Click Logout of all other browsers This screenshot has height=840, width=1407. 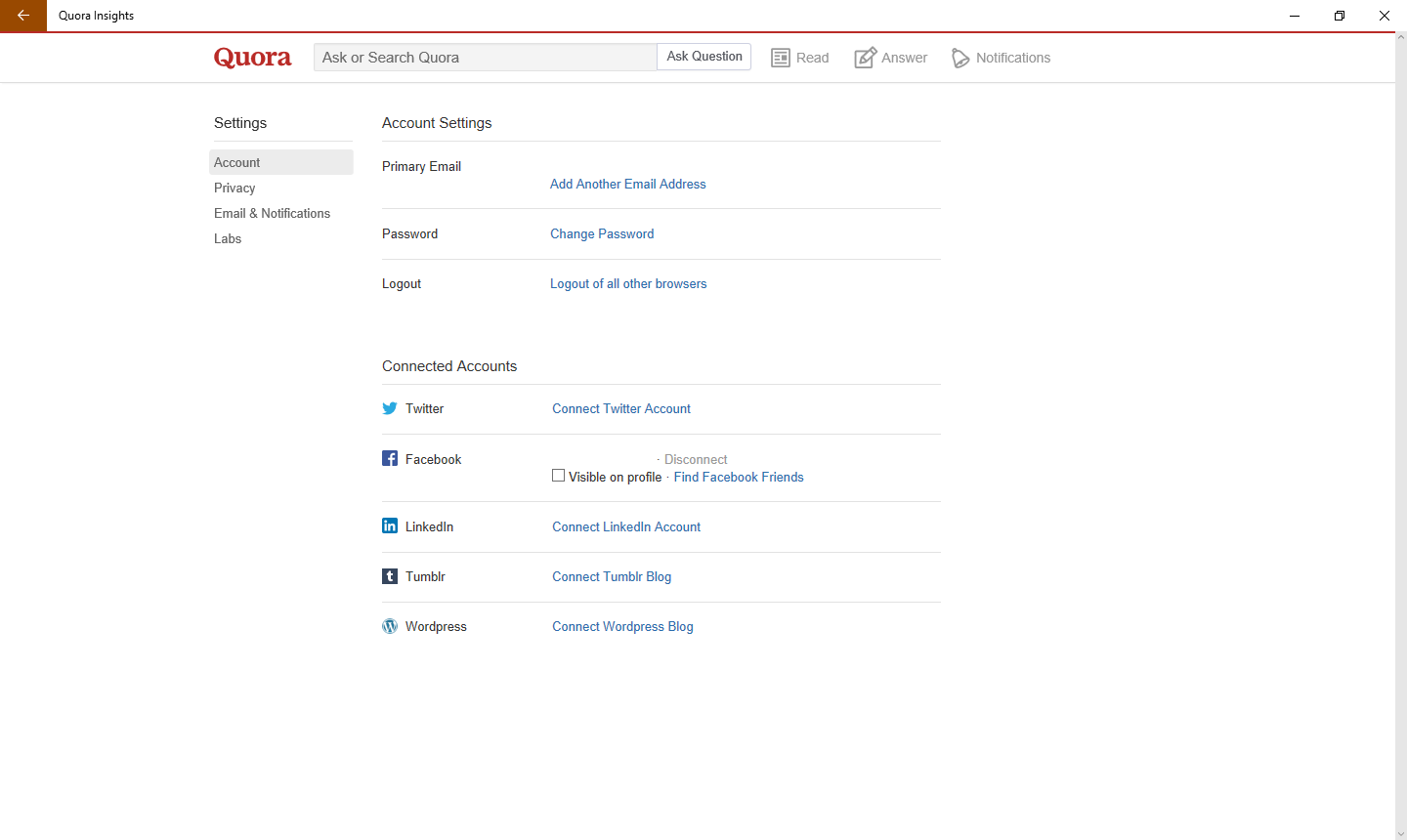pos(628,283)
